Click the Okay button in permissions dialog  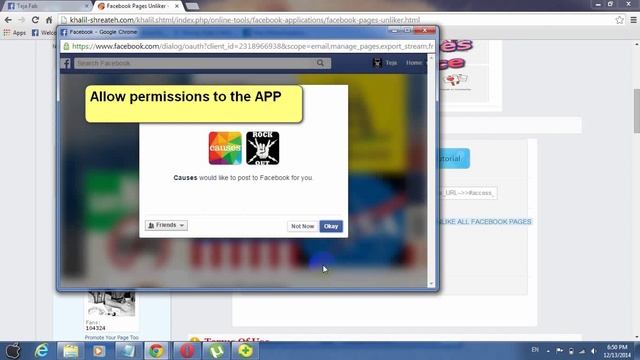coord(331,226)
